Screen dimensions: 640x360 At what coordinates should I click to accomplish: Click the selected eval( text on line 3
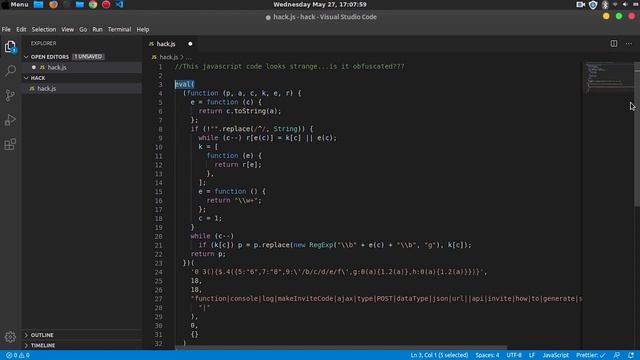[x=184, y=84]
